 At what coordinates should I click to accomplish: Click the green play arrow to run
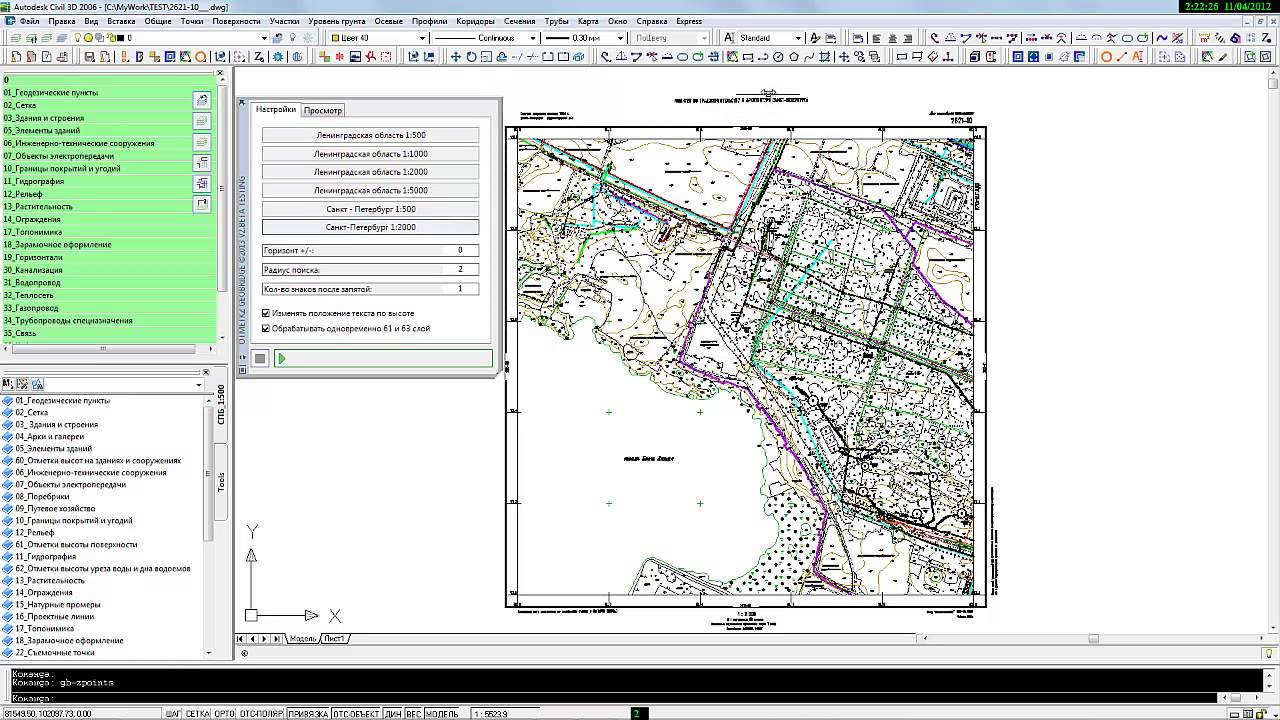pos(281,358)
